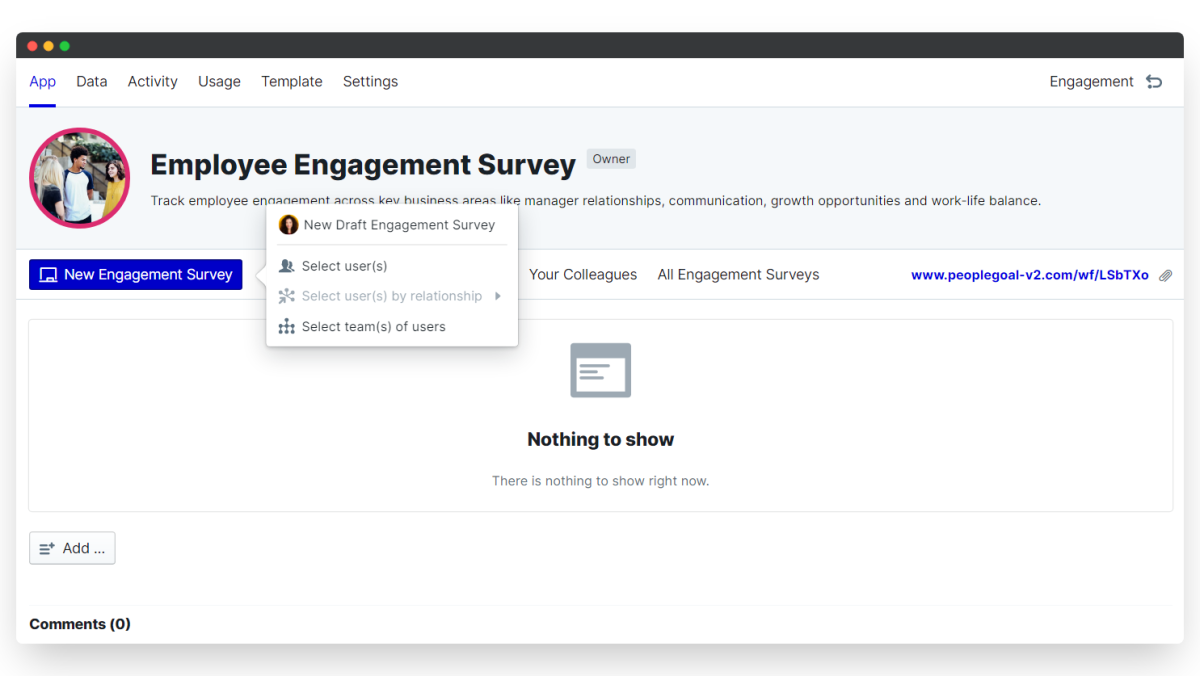Viewport: 1200px width, 676px height.
Task: Switch to the Data tab
Action: 91,82
